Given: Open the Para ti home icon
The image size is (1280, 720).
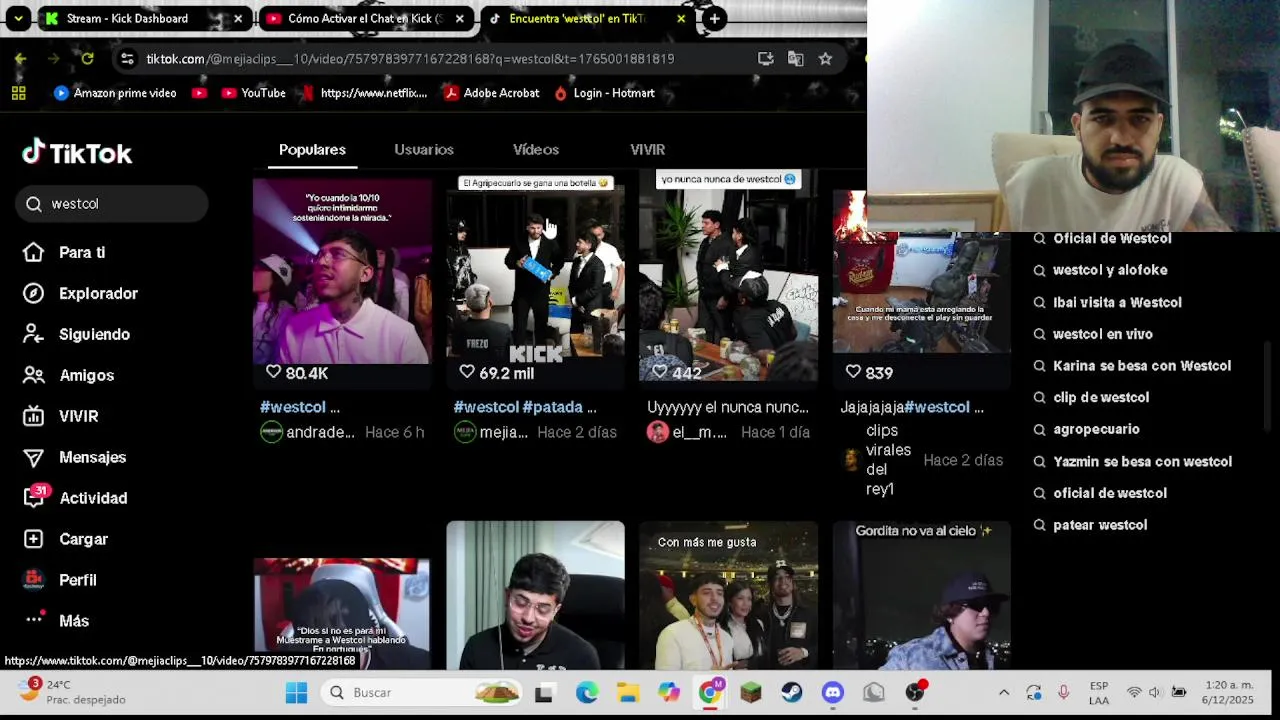Looking at the screenshot, I should point(33,252).
